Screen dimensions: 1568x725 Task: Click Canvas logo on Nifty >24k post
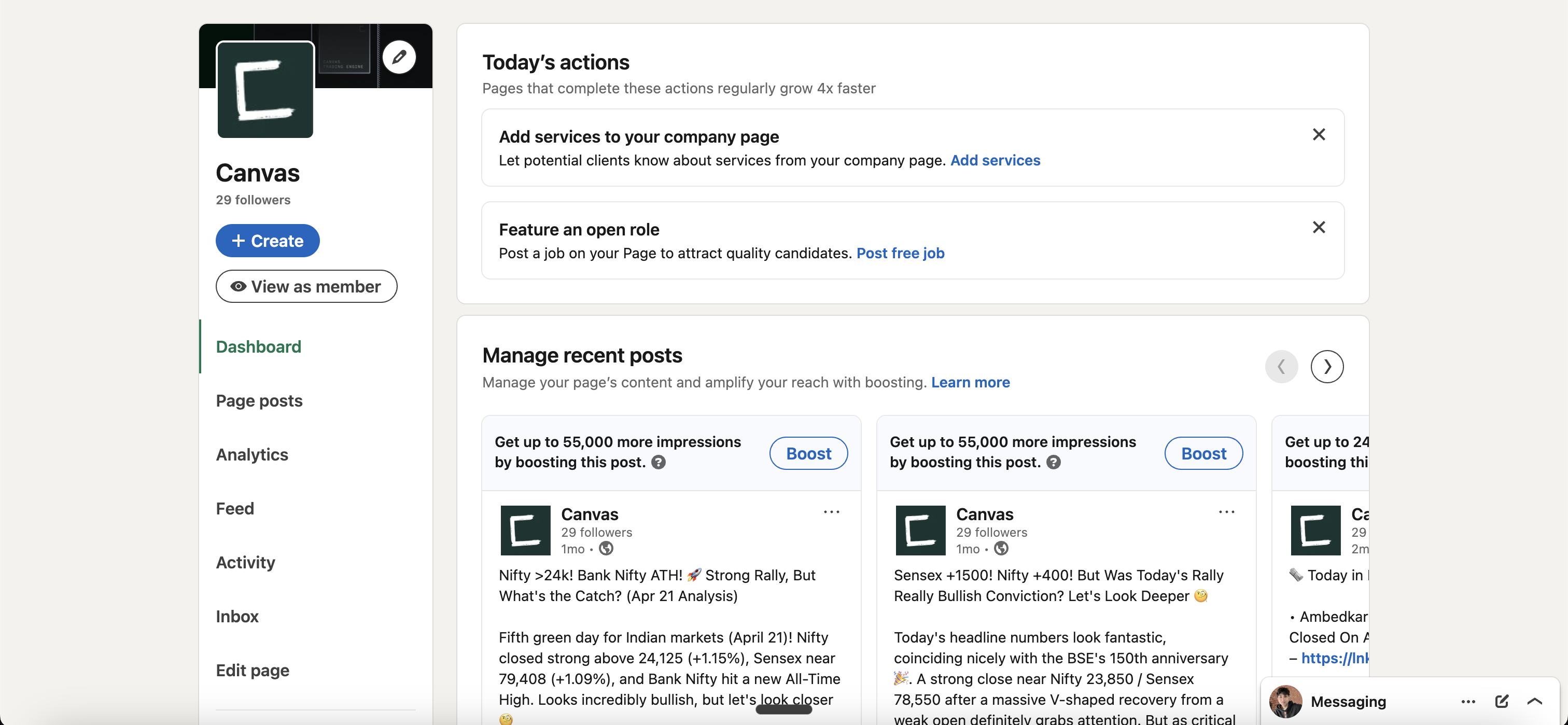[525, 530]
